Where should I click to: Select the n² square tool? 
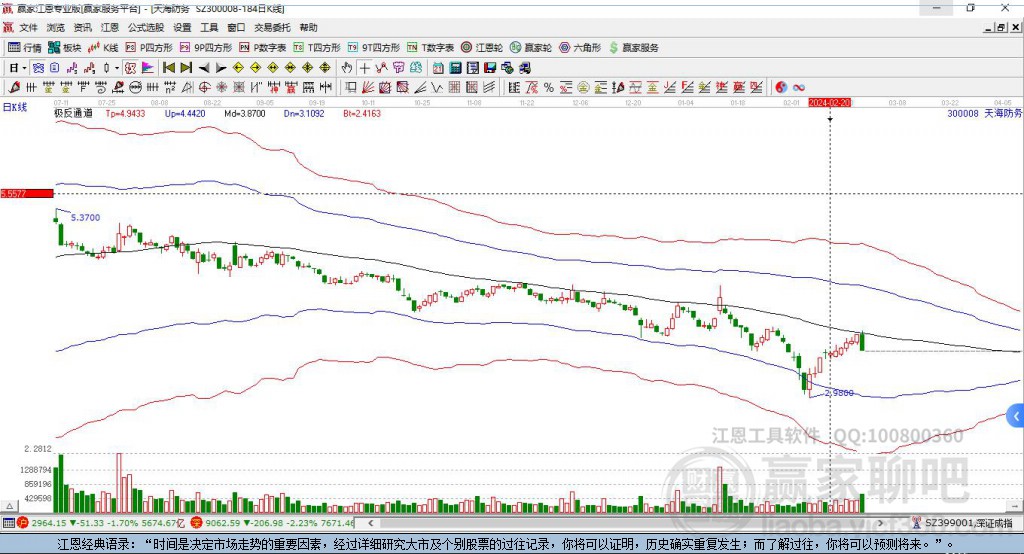point(170,88)
